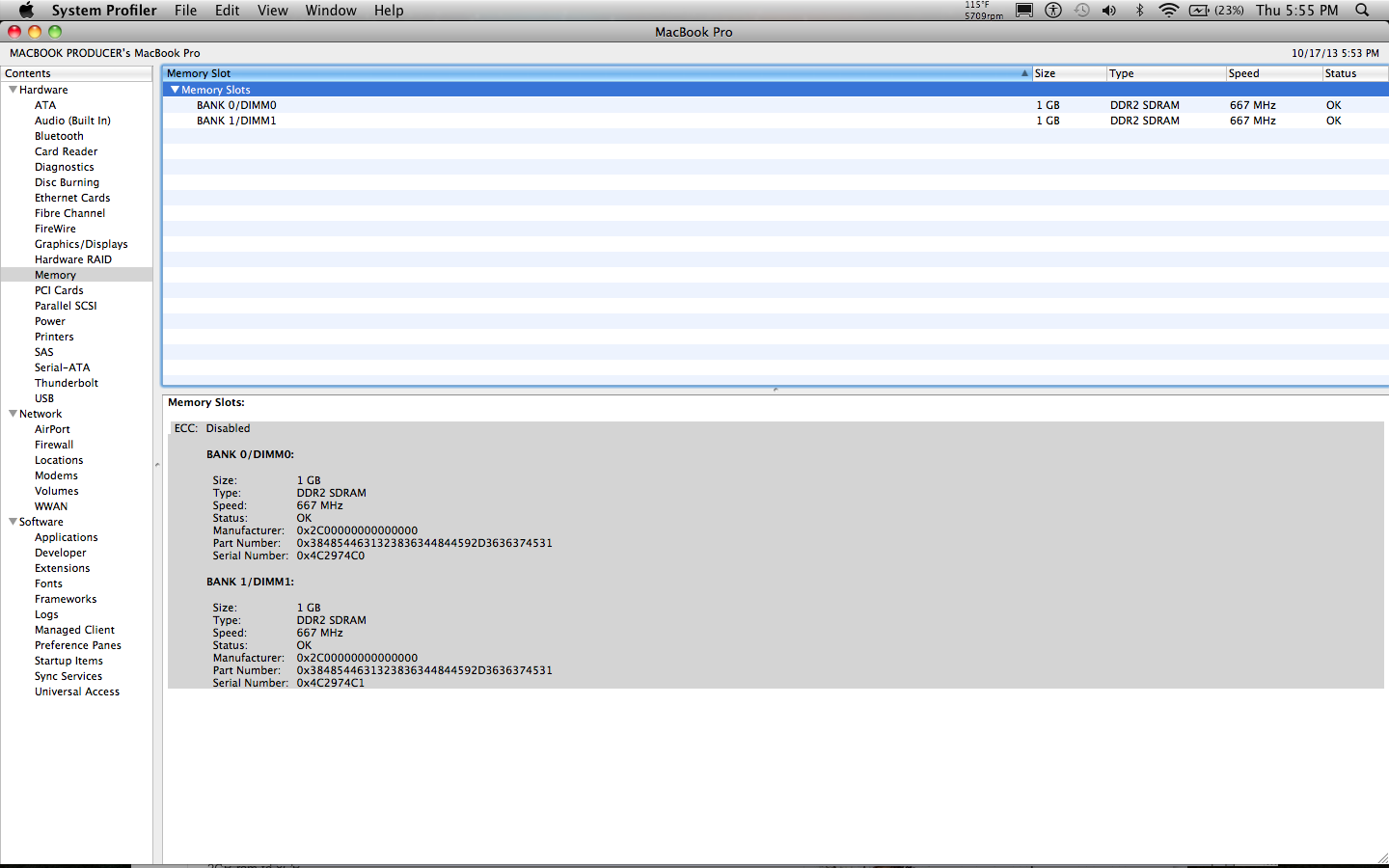
Task: Click the Memory Slot column header
Action: tap(597, 73)
